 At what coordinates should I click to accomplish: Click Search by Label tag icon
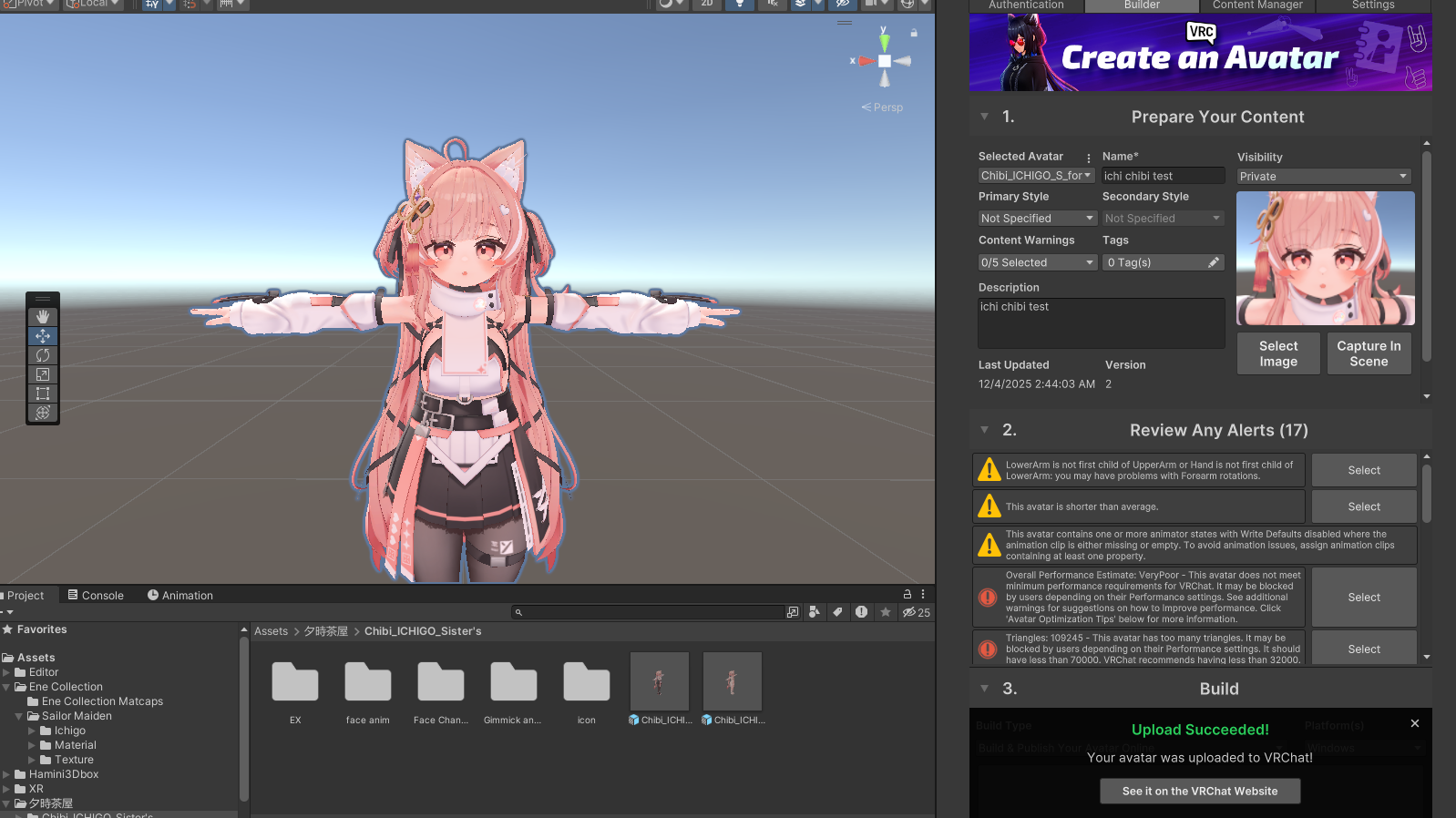coord(837,612)
